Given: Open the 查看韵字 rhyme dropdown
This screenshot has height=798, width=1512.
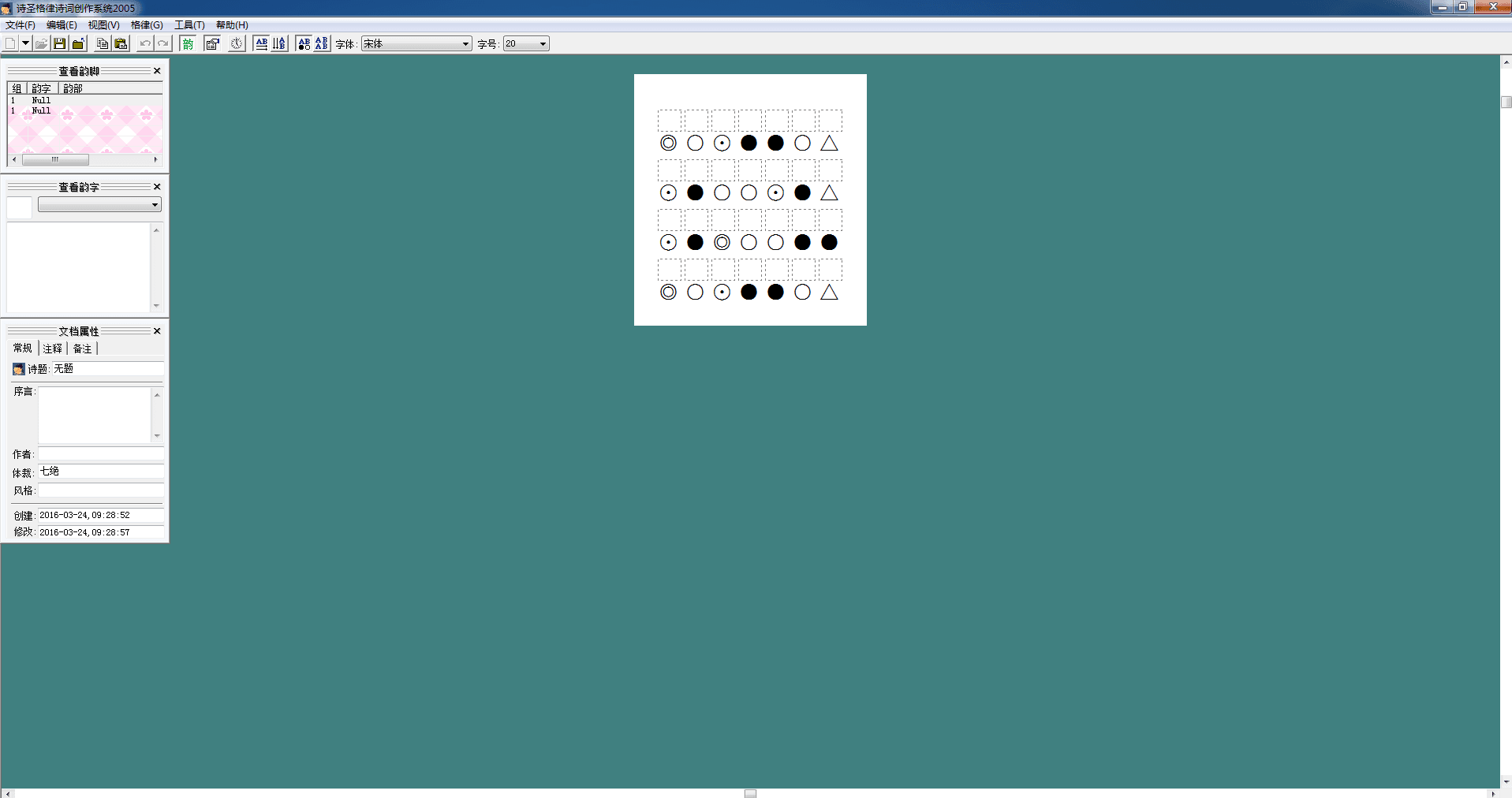Looking at the screenshot, I should [x=99, y=205].
